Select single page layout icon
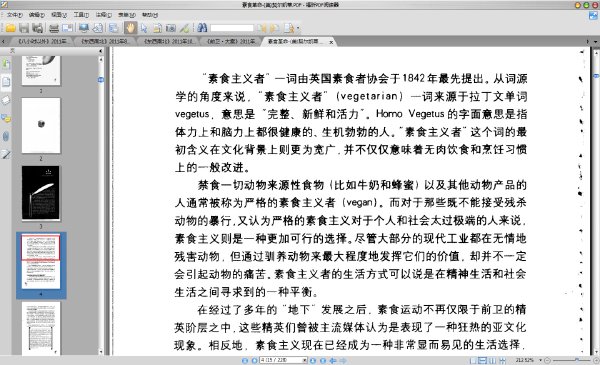Viewport: 600px width, 365px height. tap(473, 360)
